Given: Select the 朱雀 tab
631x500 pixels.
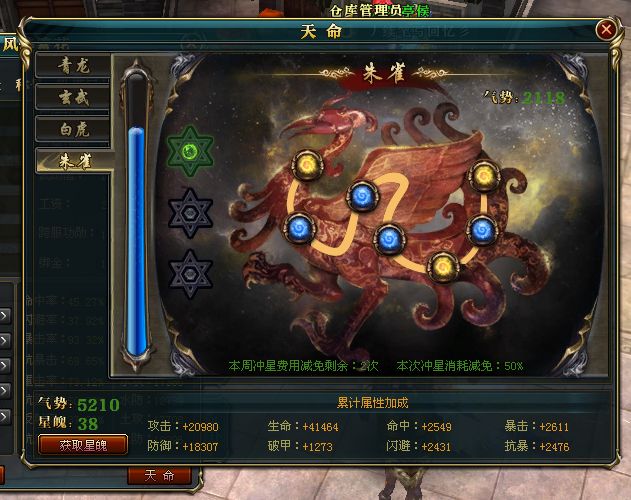Looking at the screenshot, I should click(74, 161).
